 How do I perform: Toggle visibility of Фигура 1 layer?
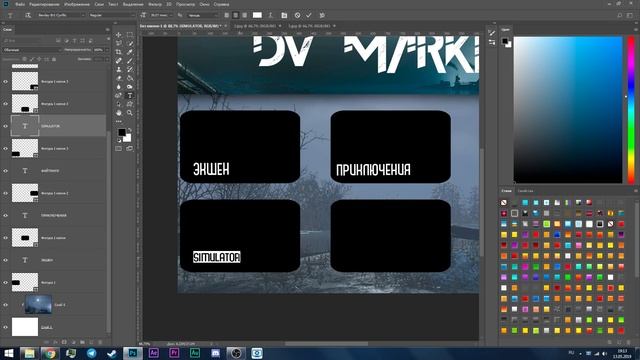pos(6,282)
